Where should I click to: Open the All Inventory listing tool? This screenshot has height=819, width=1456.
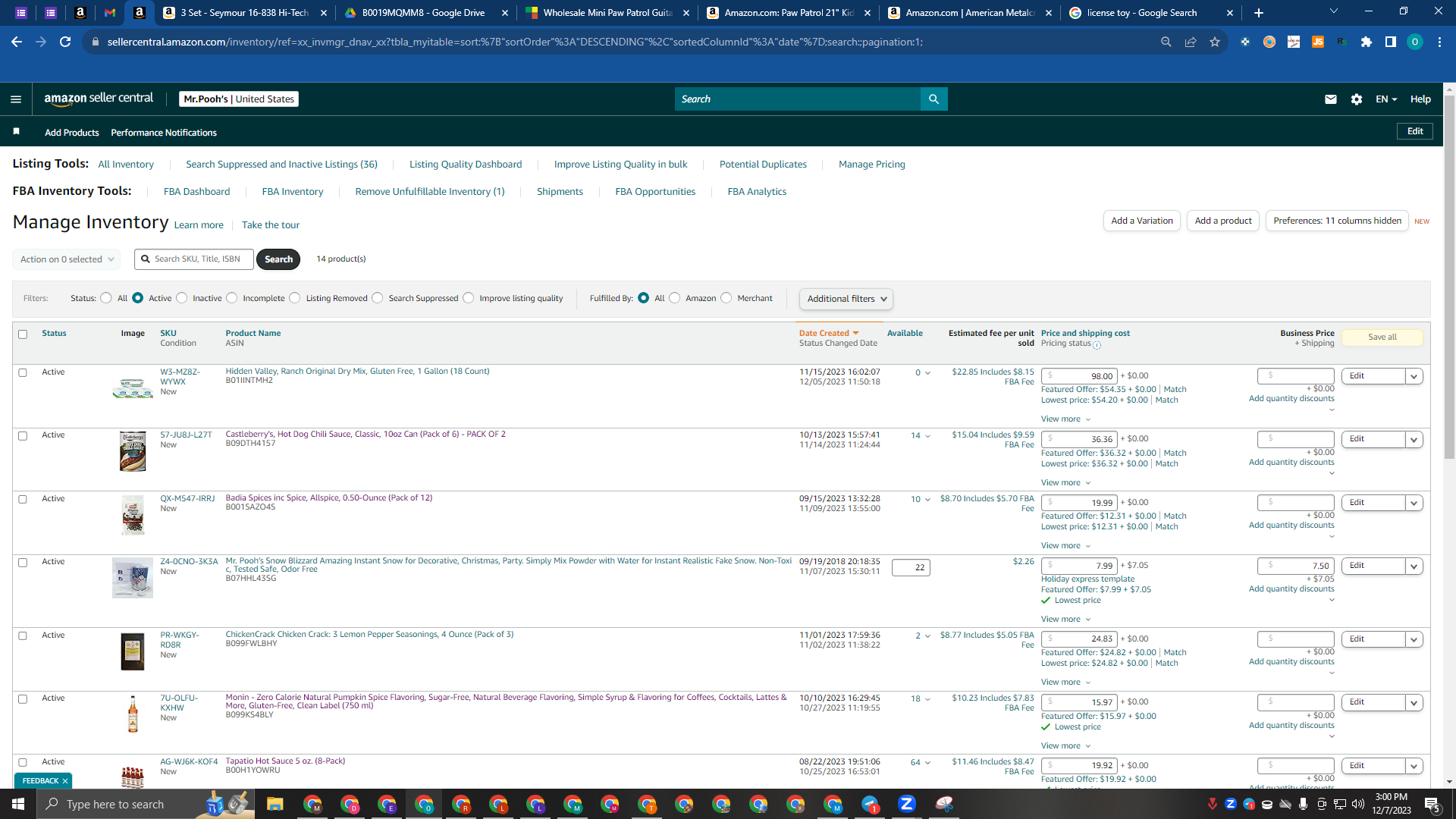click(126, 165)
